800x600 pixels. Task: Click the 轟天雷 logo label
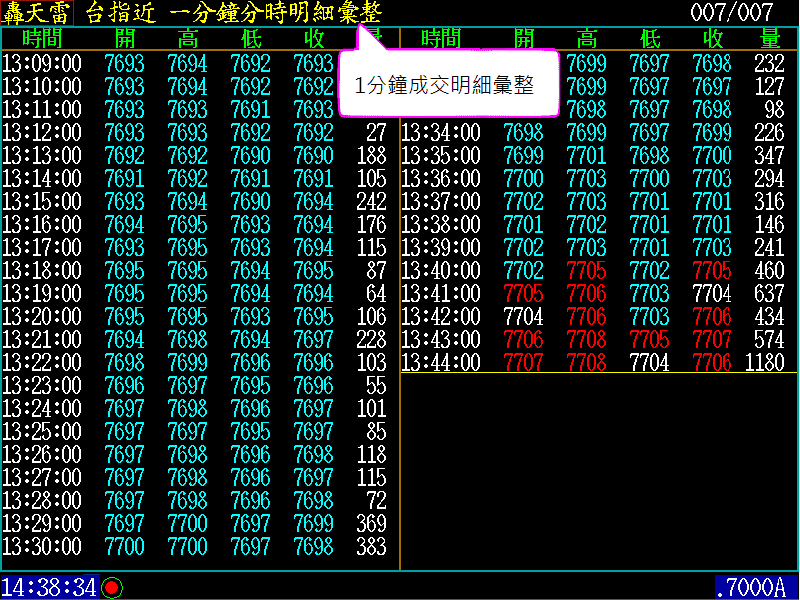point(38,13)
